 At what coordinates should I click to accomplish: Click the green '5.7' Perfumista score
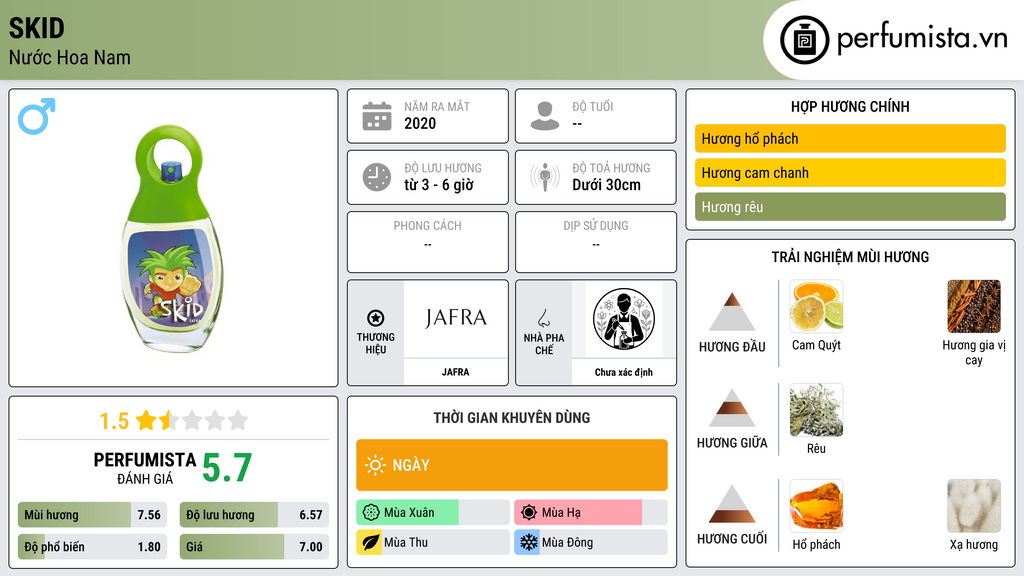(227, 468)
